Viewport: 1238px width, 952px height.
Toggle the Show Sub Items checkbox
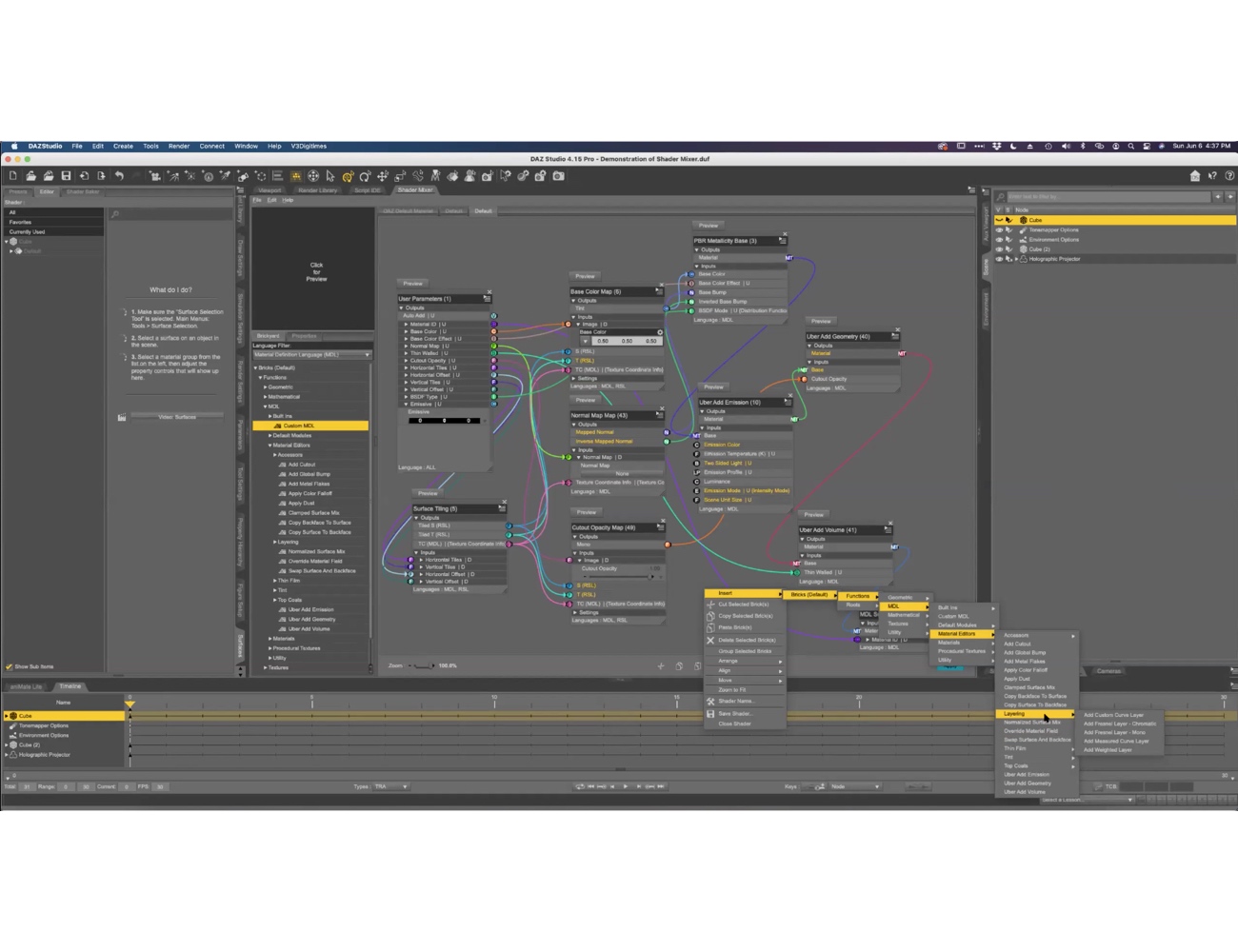10,666
